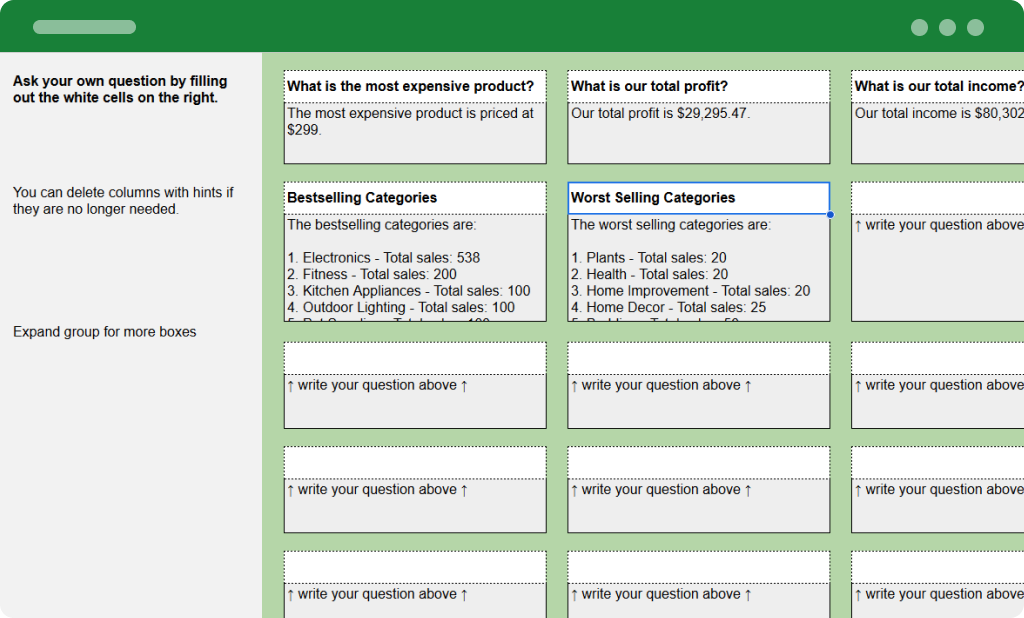This screenshot has height=618, width=1024.
Task: Select the 'What is our total income?' header cell
Action: coord(938,86)
